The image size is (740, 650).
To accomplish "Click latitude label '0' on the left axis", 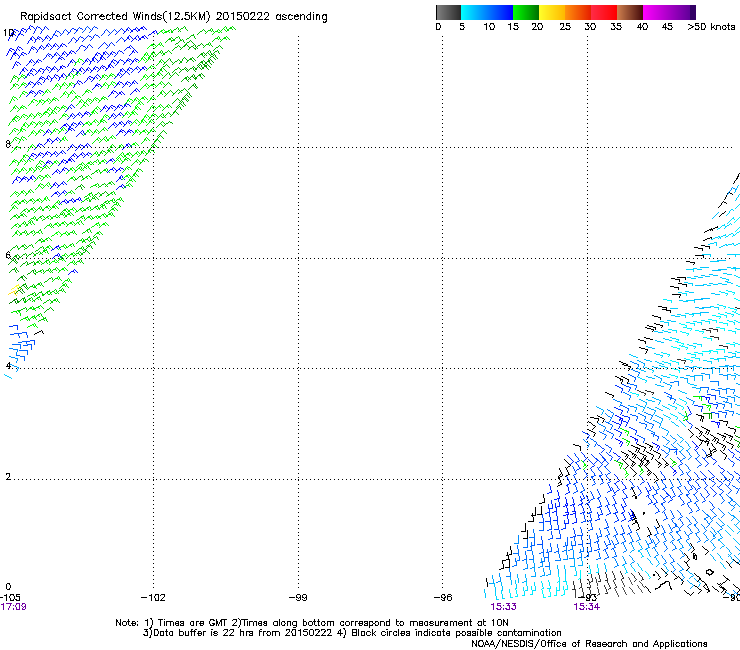I will point(8,587).
